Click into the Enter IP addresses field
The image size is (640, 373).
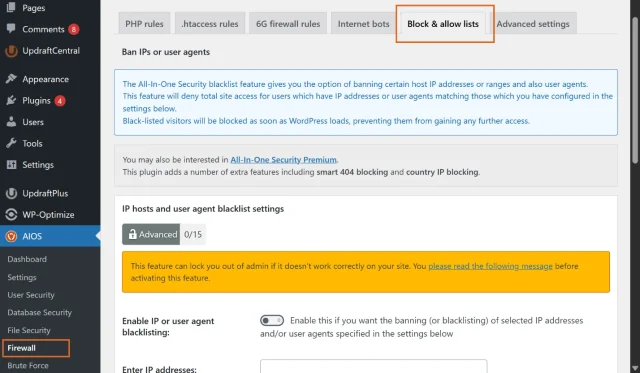pos(373,366)
